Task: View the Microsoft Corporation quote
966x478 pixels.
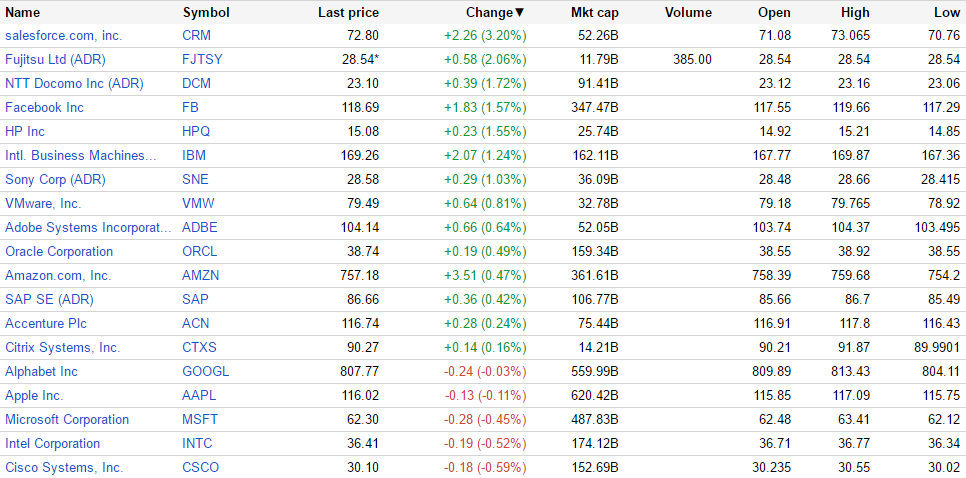Action: [67, 419]
